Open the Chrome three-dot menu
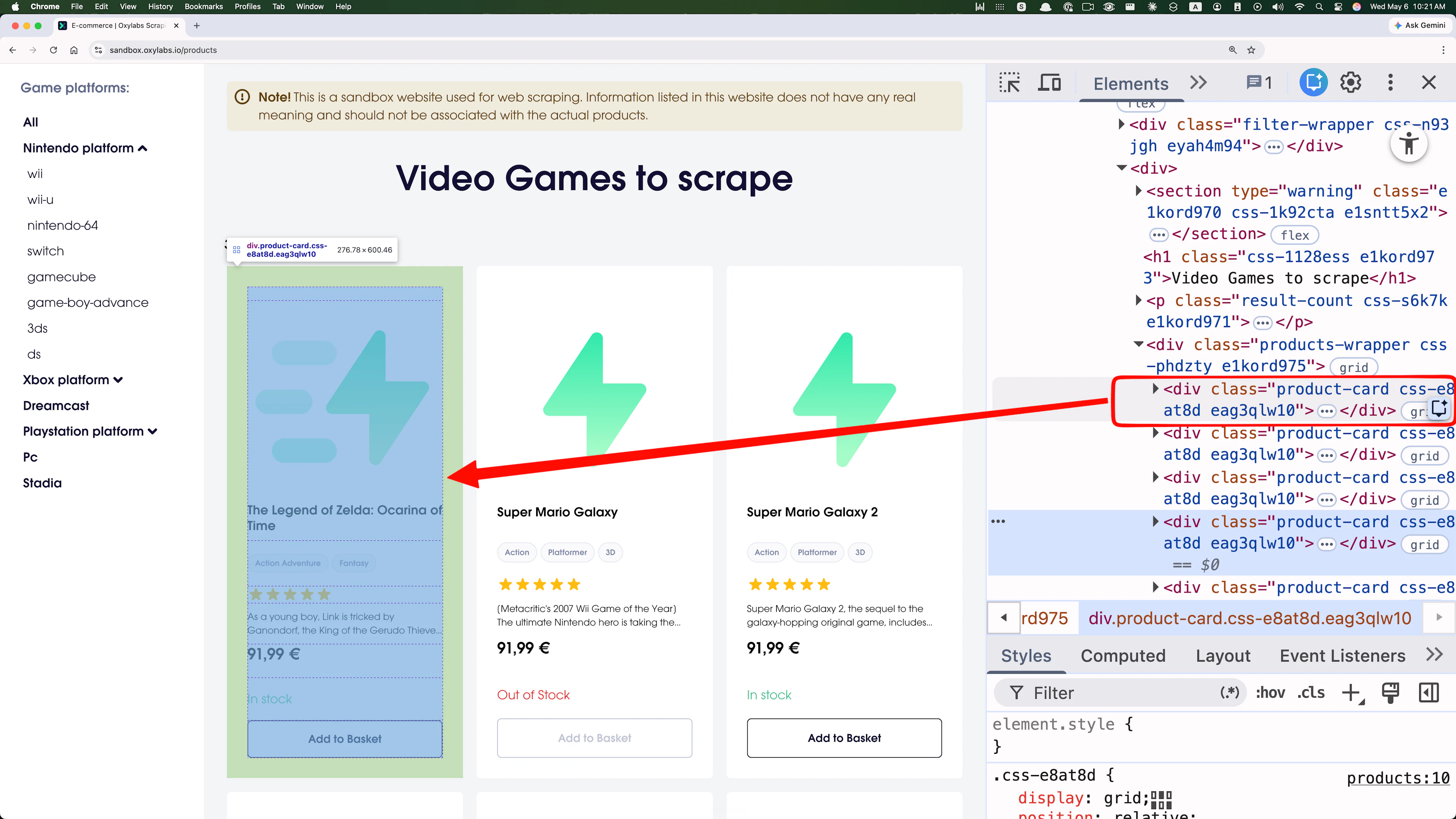The width and height of the screenshot is (1456, 819). pyautogui.click(x=1443, y=50)
